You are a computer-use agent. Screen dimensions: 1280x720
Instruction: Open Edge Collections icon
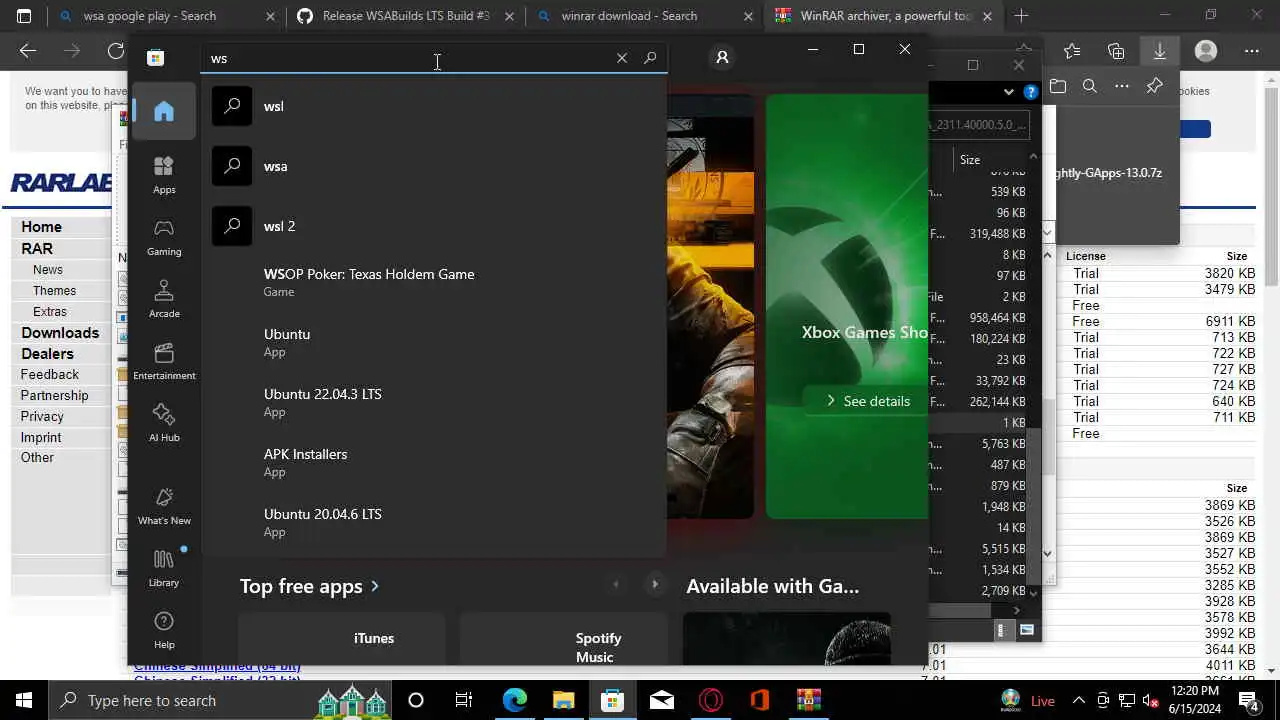point(1116,51)
